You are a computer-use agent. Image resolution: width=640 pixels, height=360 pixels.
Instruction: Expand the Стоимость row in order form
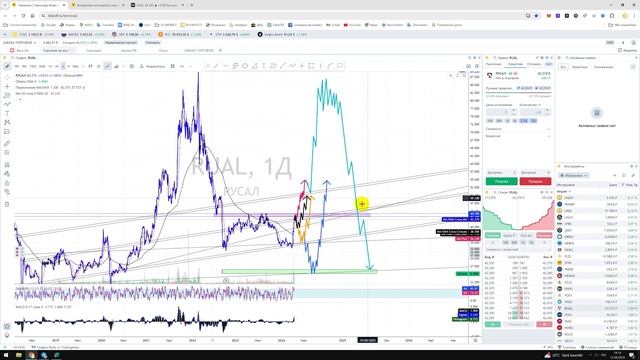[x=518, y=129]
